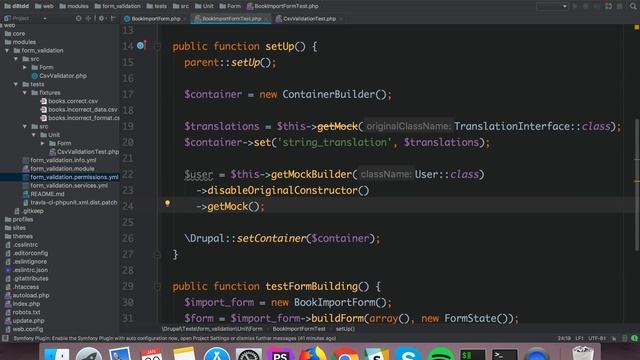Click the tool windows icon in status bar corner
640x360 pixels.
click(5, 338)
